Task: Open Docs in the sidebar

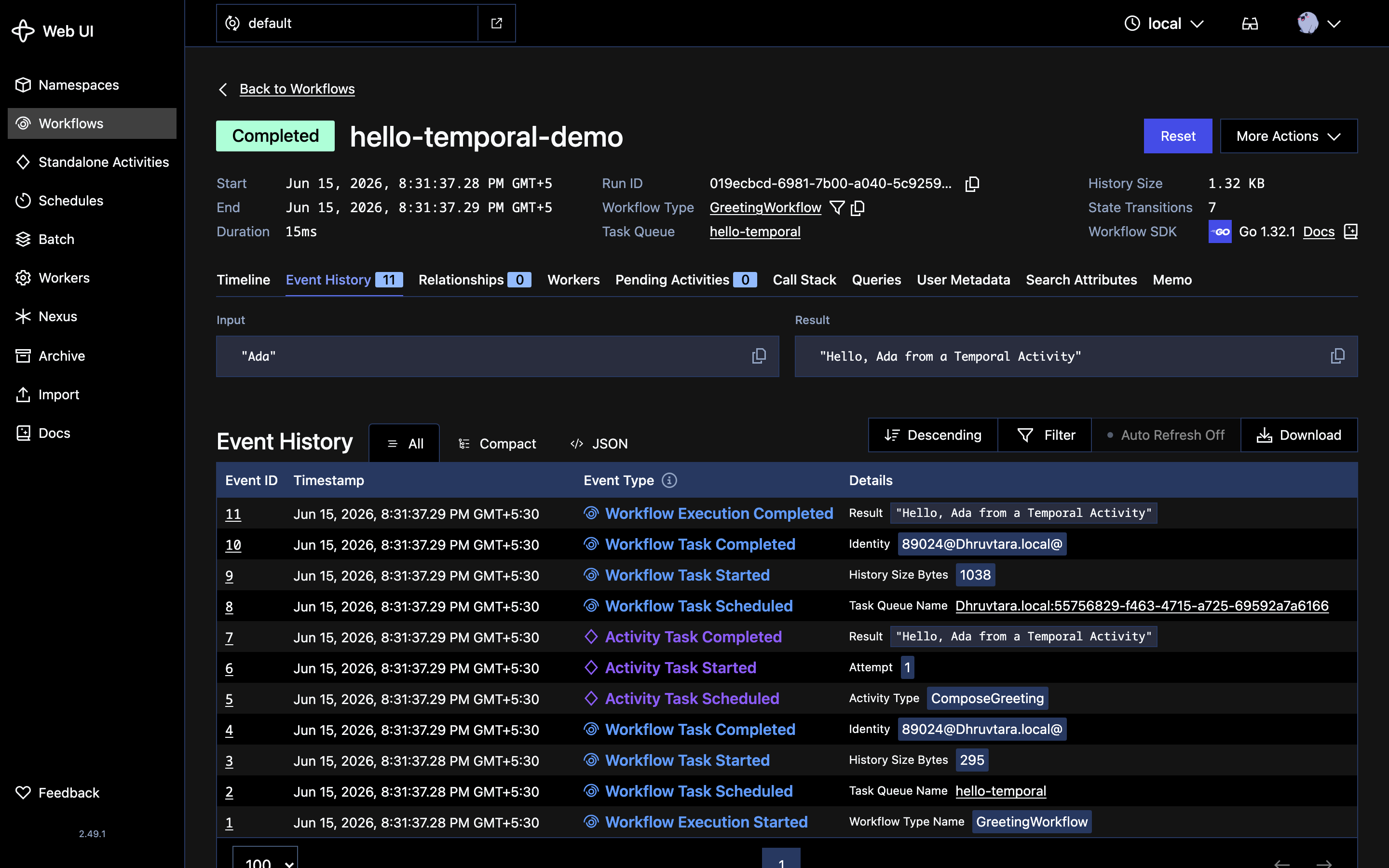Action: click(92, 433)
